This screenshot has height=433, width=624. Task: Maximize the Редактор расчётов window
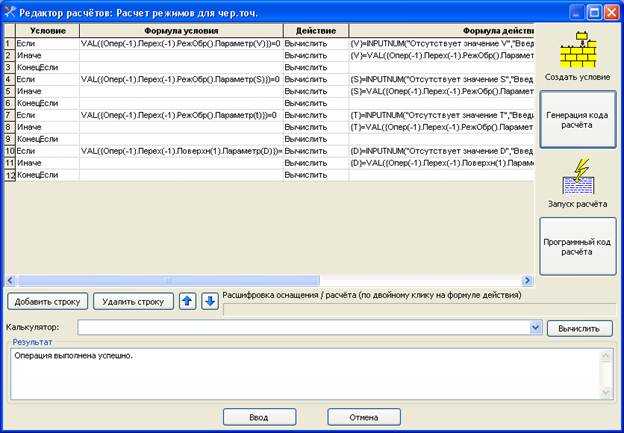[594, 12]
